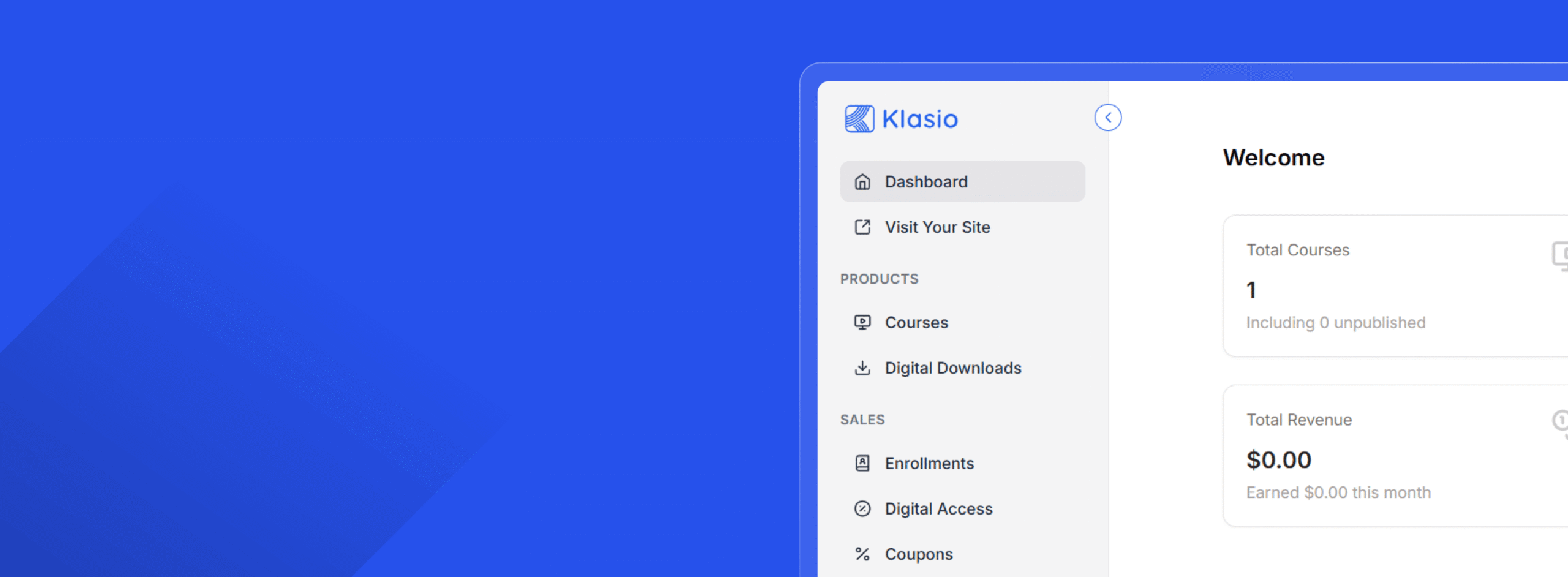The image size is (1568, 577).
Task: Collapse the sidebar using the chevron button
Action: 1107,117
